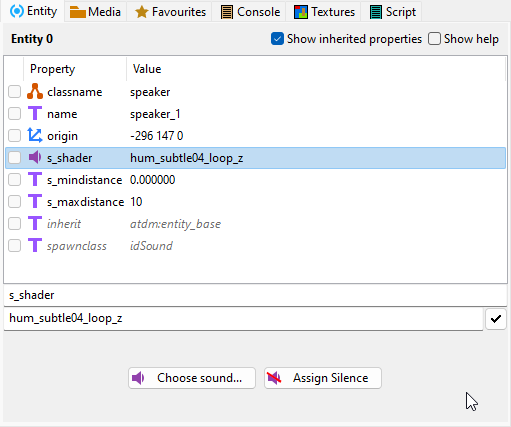Click the Favourites star icon
Image resolution: width=511 pixels, height=427 pixels.
tap(142, 12)
